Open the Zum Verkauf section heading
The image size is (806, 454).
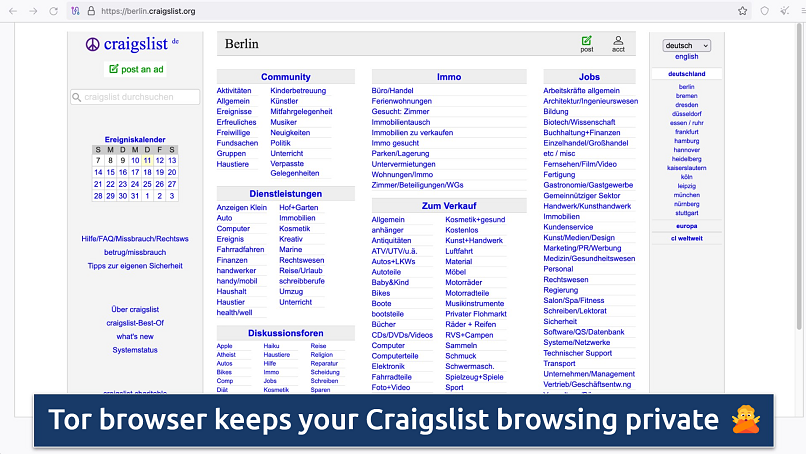click(x=449, y=206)
